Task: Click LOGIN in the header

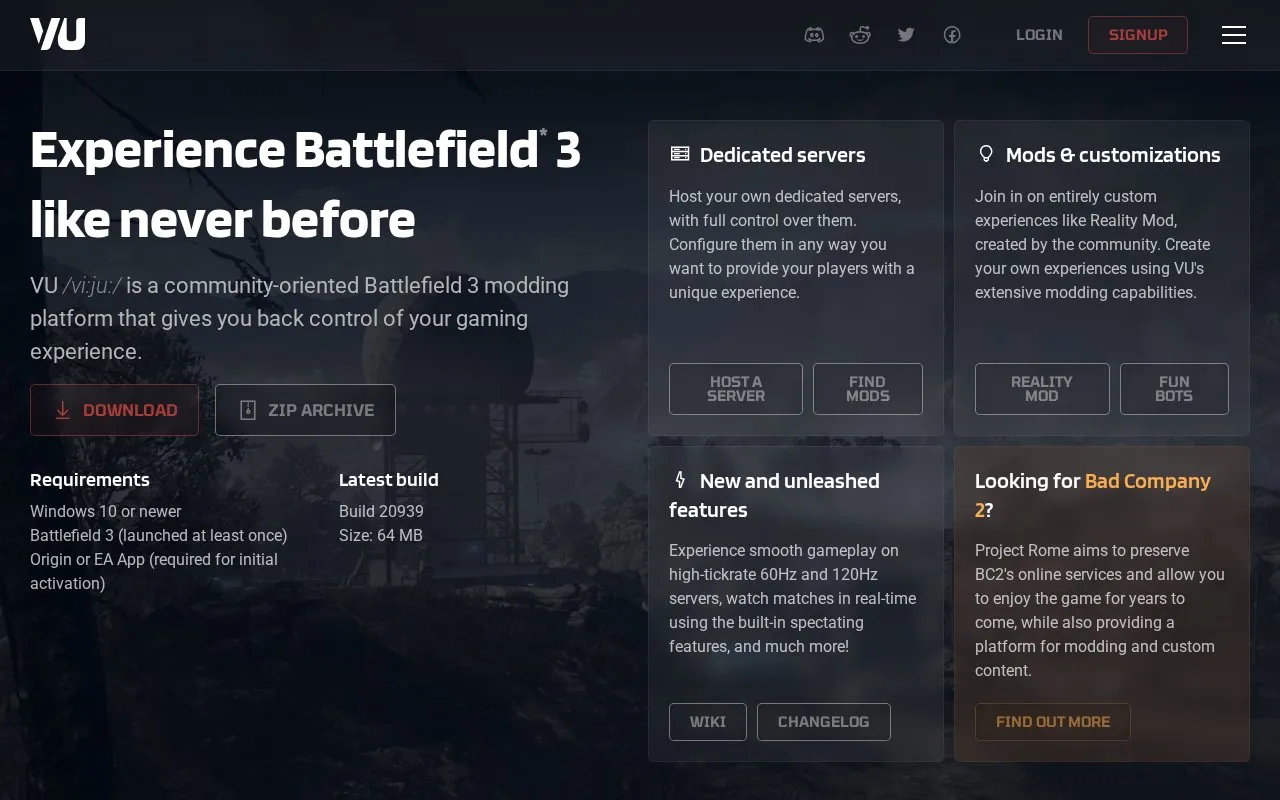Action: [x=1039, y=35]
